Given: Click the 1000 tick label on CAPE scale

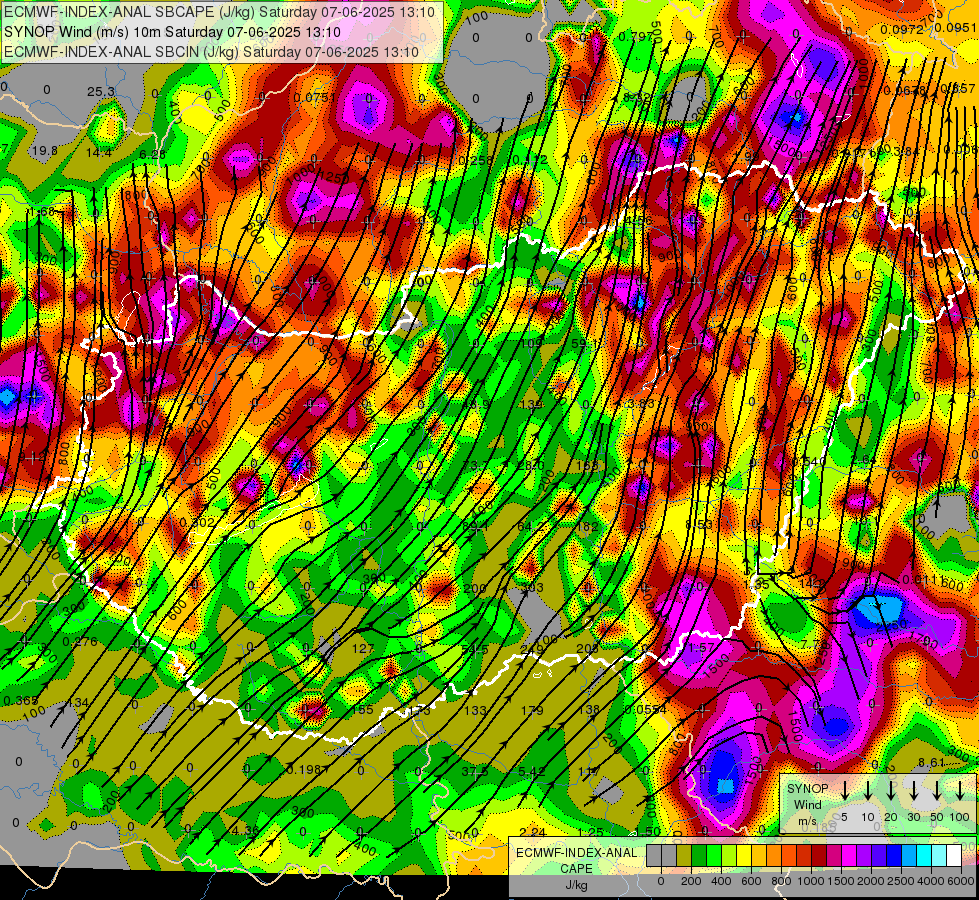Looking at the screenshot, I should [811, 881].
